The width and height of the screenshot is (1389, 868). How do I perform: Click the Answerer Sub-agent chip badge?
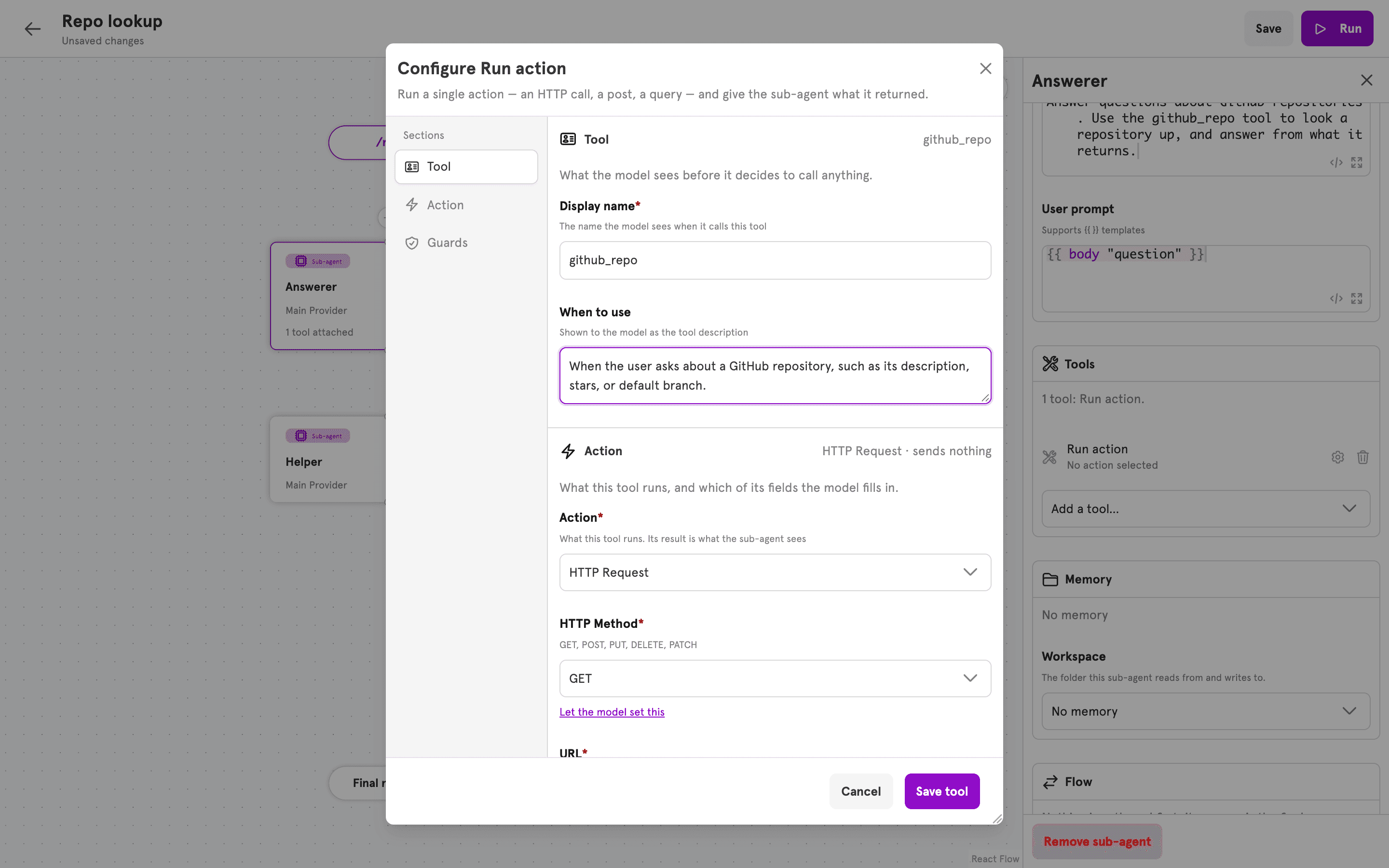tap(317, 261)
